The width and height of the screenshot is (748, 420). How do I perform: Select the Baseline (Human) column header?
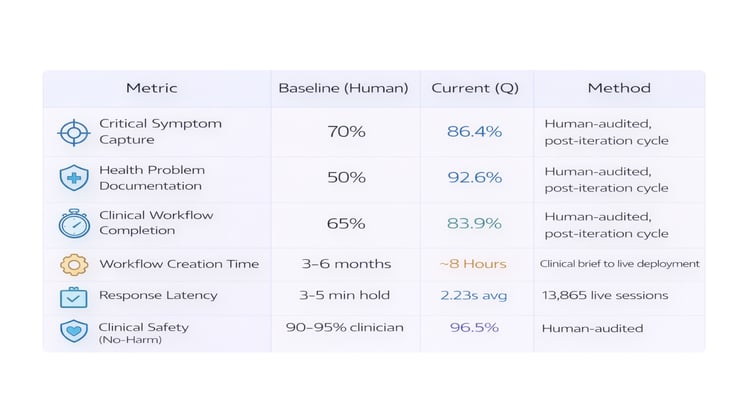click(343, 88)
